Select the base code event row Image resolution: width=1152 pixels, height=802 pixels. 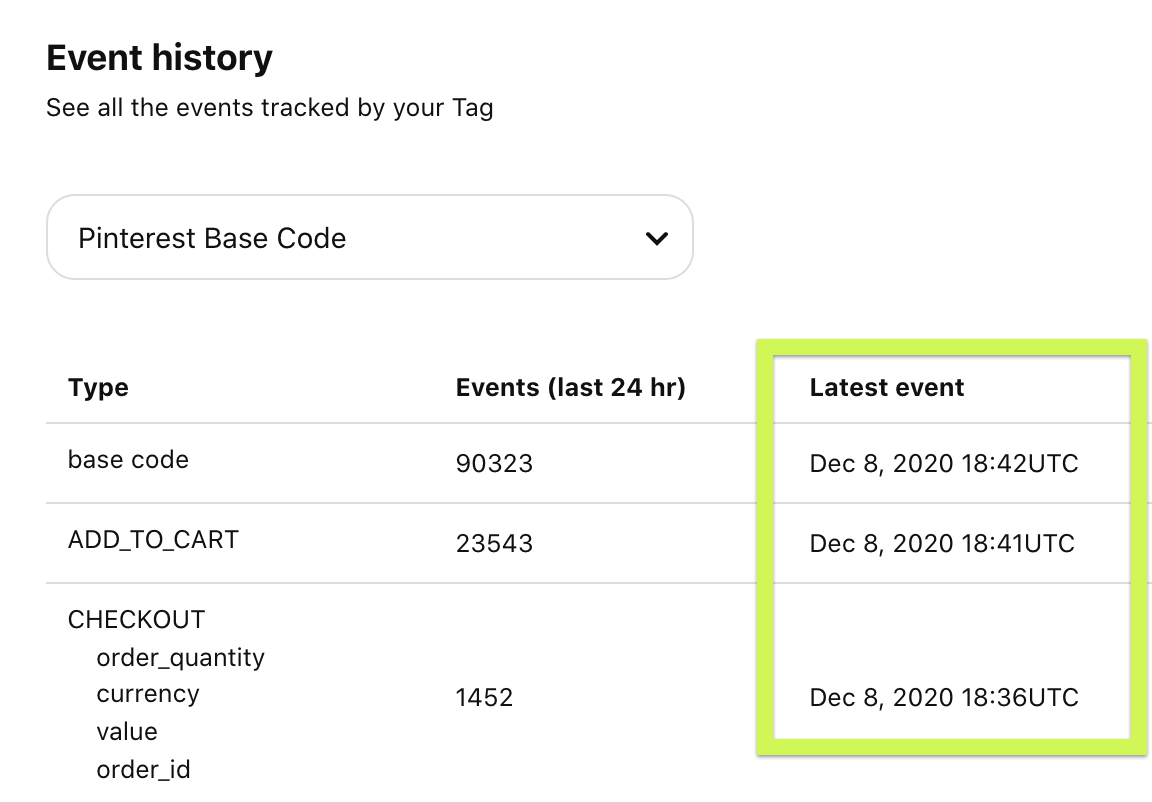128,460
